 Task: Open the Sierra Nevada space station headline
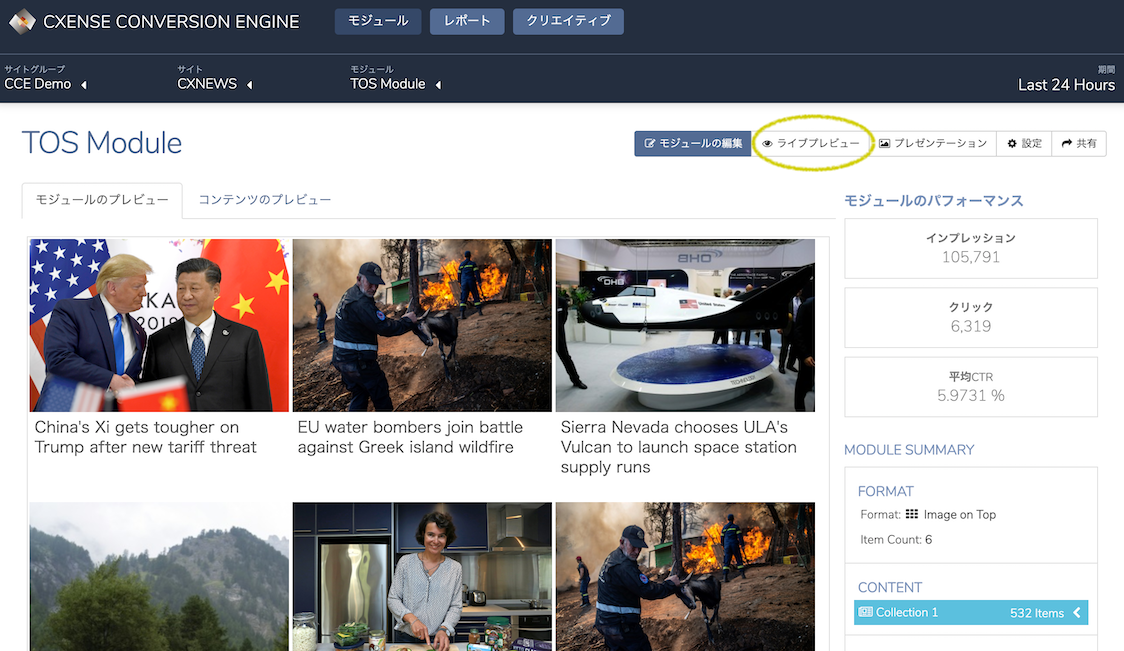tap(678, 447)
